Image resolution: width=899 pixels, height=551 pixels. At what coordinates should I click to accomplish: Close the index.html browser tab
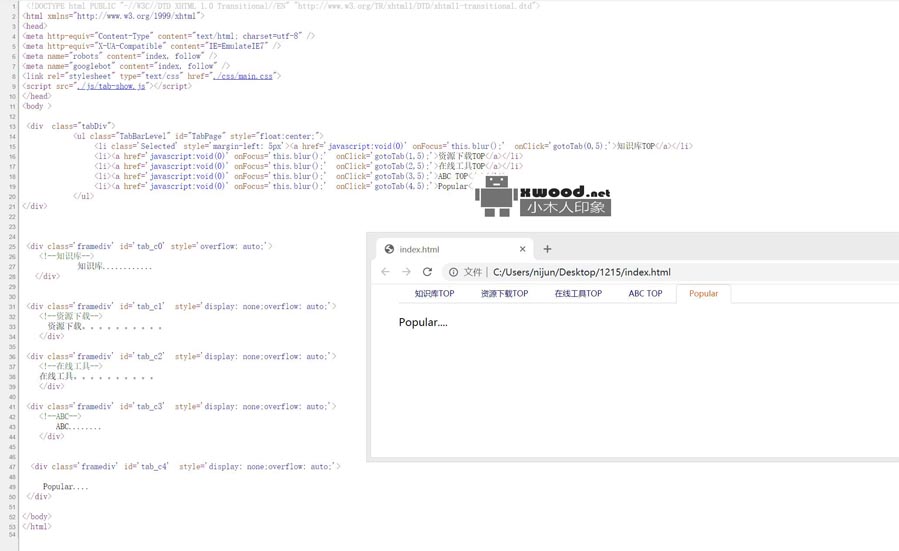pyautogui.click(x=522, y=249)
